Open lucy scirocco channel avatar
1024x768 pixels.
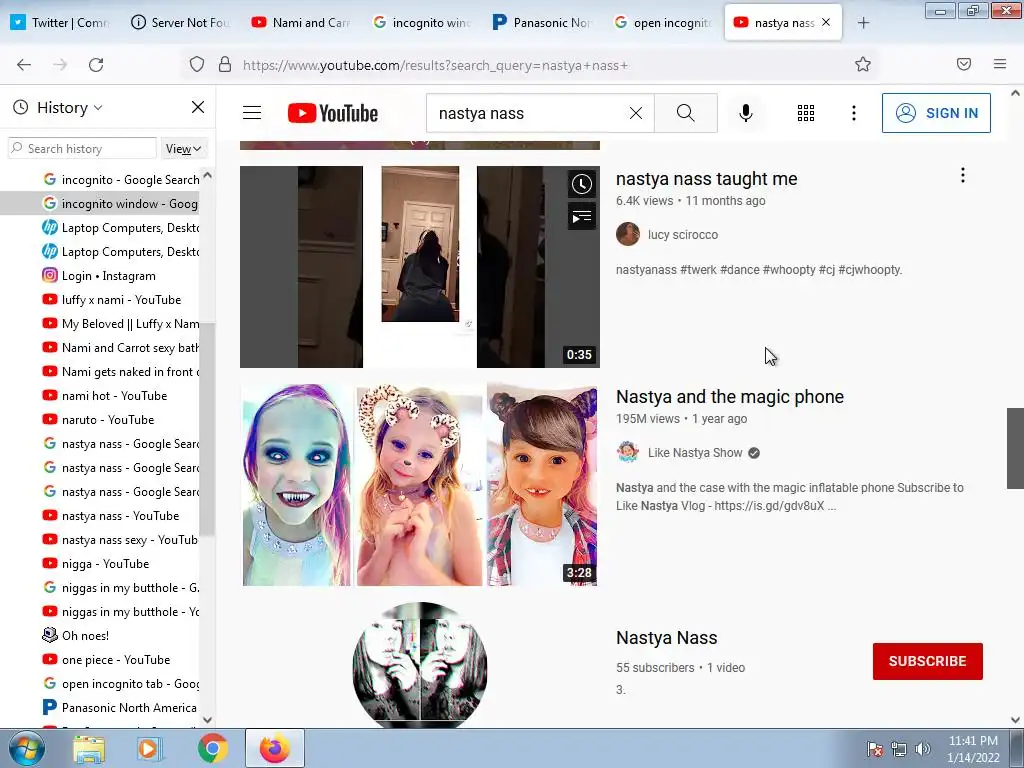(x=628, y=234)
